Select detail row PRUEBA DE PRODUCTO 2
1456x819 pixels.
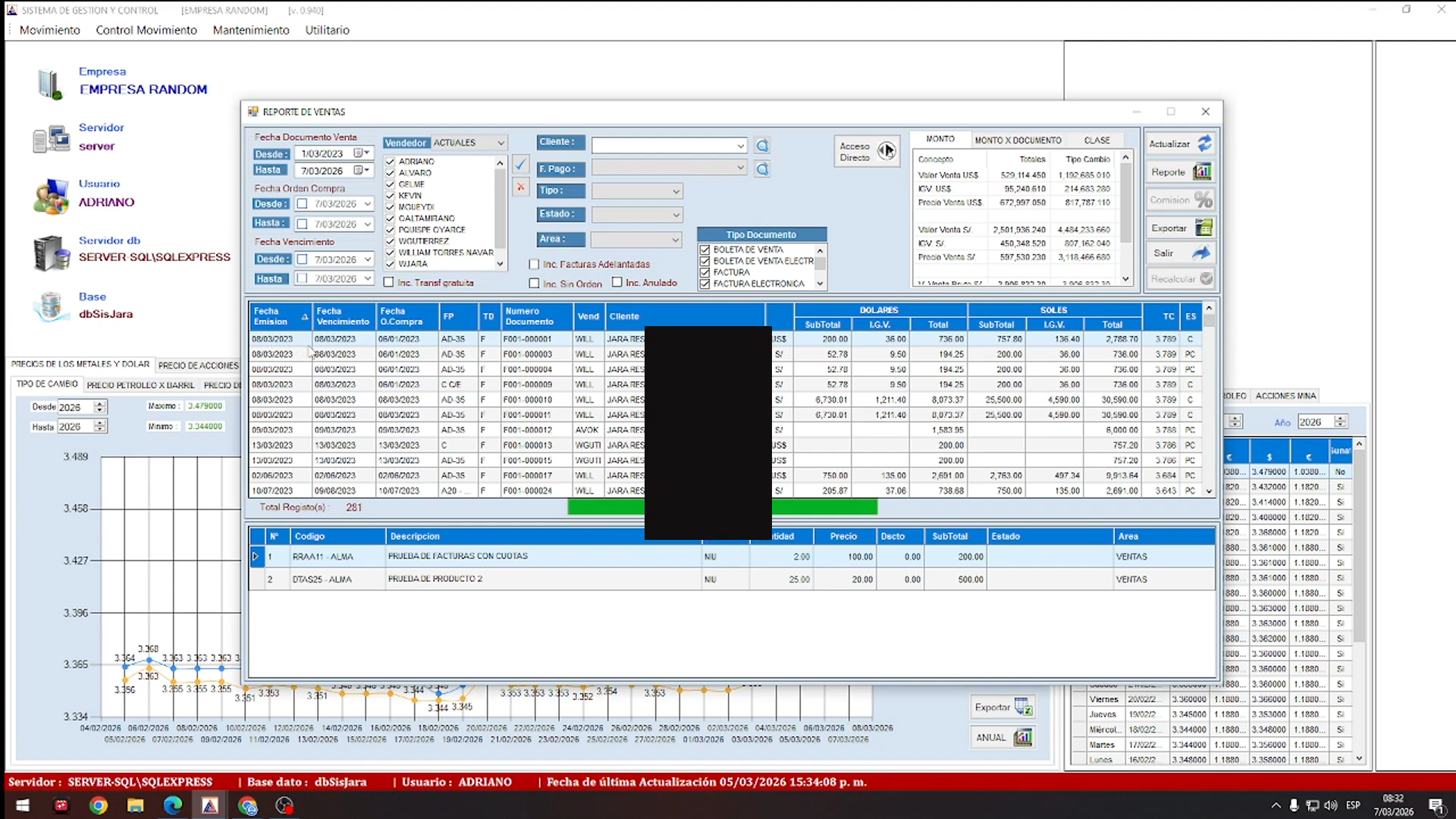point(733,579)
